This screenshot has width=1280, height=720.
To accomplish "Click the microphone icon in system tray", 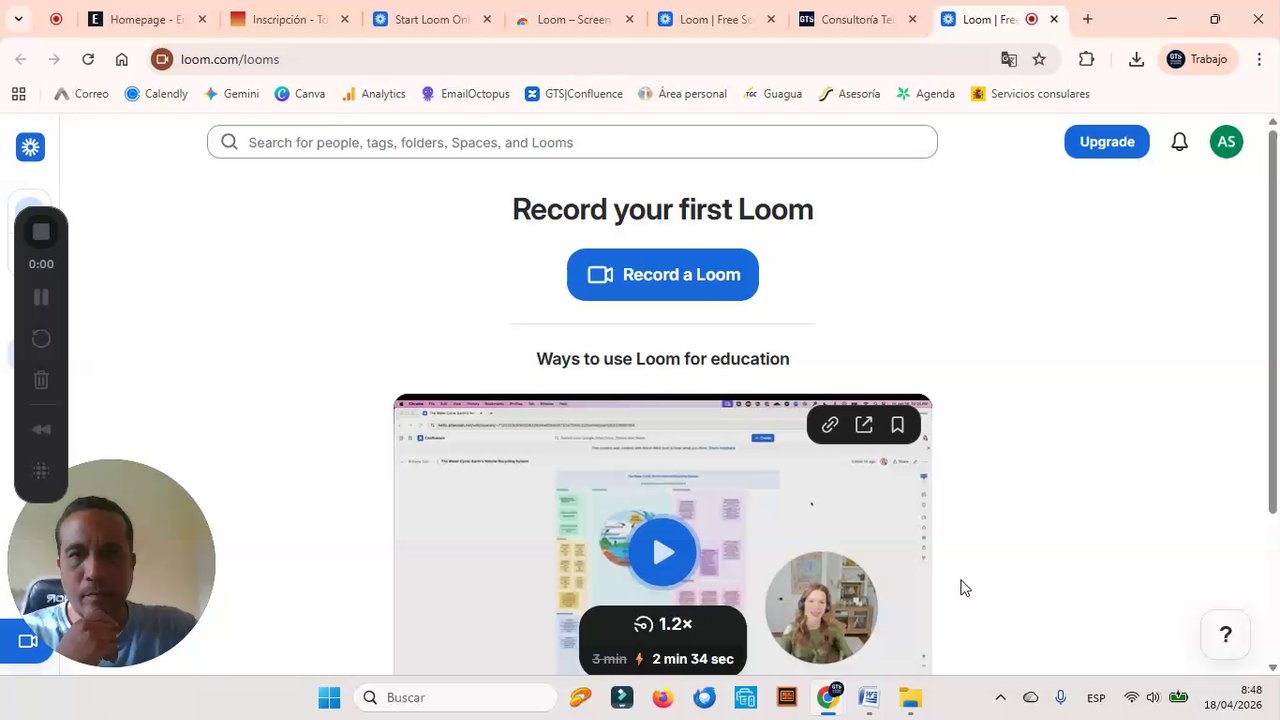I will click(x=1061, y=697).
